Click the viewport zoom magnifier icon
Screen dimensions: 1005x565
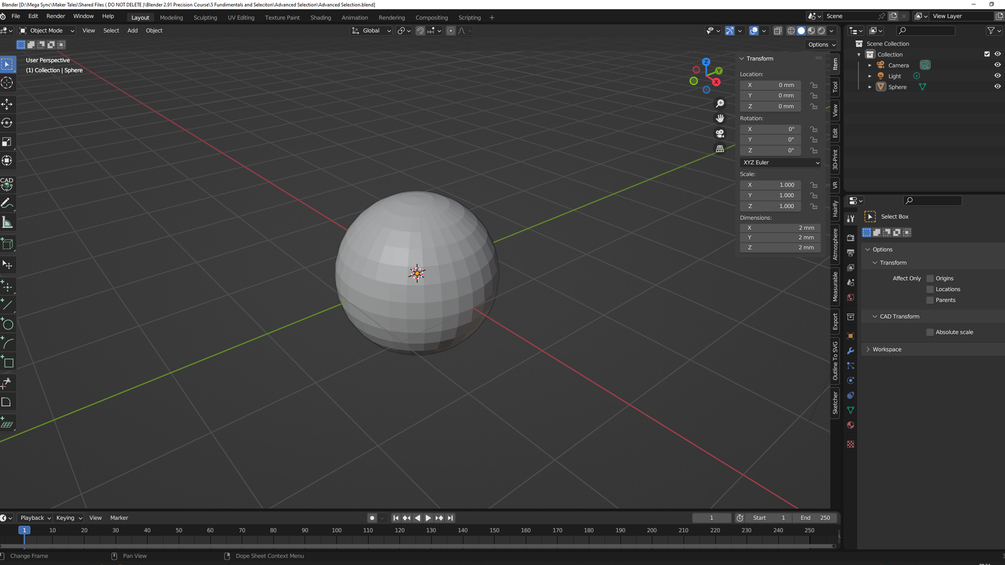720,103
